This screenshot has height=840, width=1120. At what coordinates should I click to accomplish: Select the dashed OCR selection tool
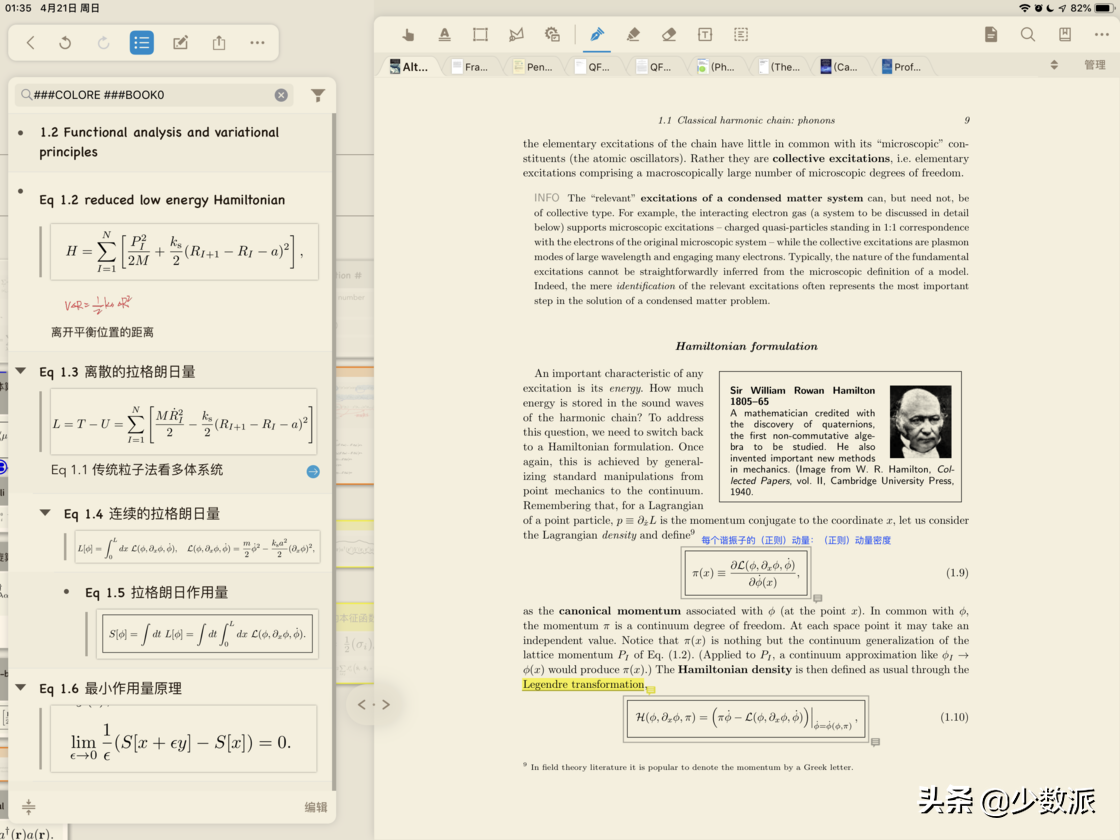(x=741, y=34)
